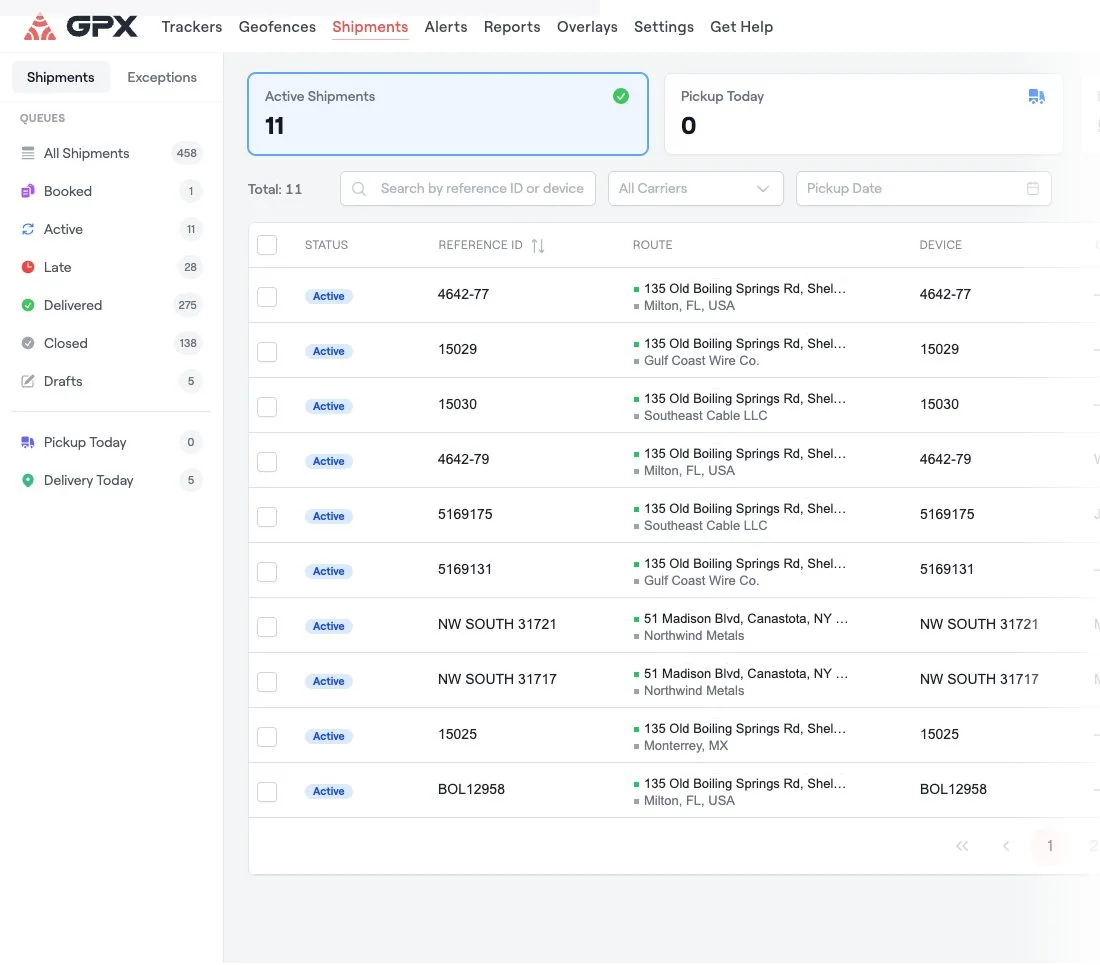
Task: Check the box for shipment 15030
Action: pos(267,407)
